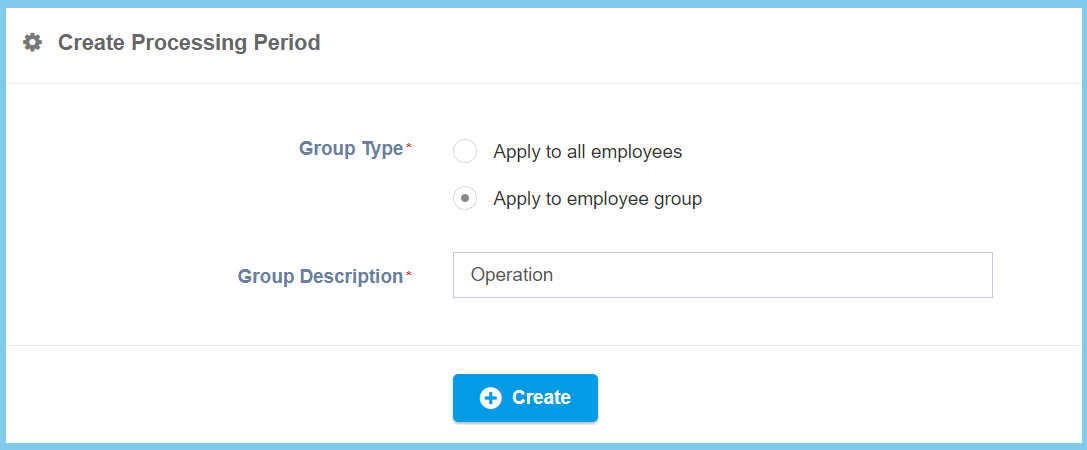
Task: Click the 'Apply to employee group' label text
Action: pyautogui.click(x=597, y=198)
